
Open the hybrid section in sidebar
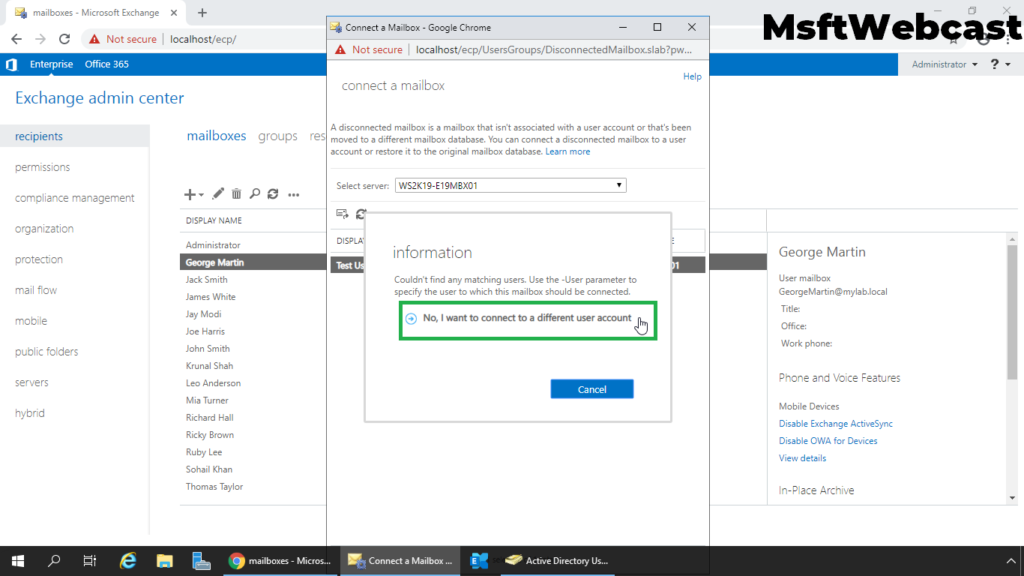coord(30,413)
